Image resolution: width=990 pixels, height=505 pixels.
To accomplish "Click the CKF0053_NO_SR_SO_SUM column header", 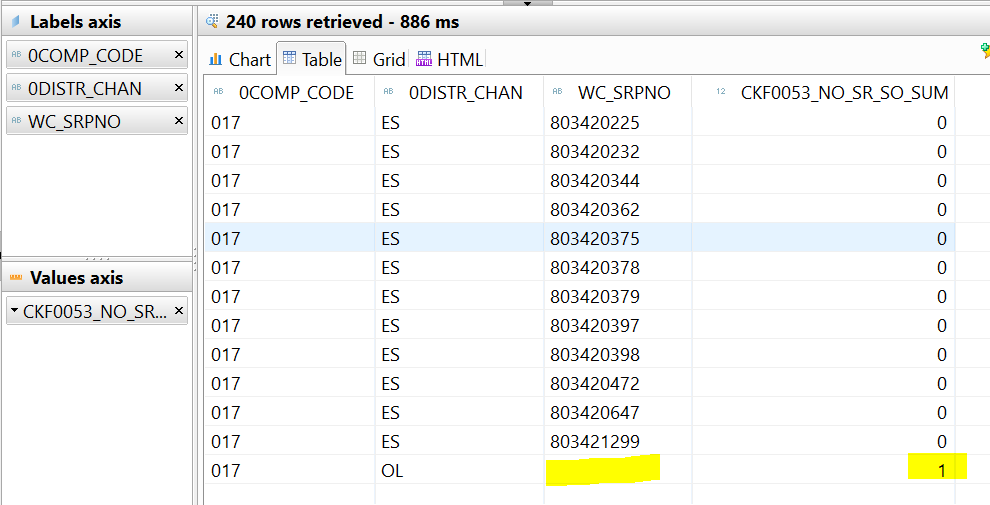I will (x=843, y=93).
